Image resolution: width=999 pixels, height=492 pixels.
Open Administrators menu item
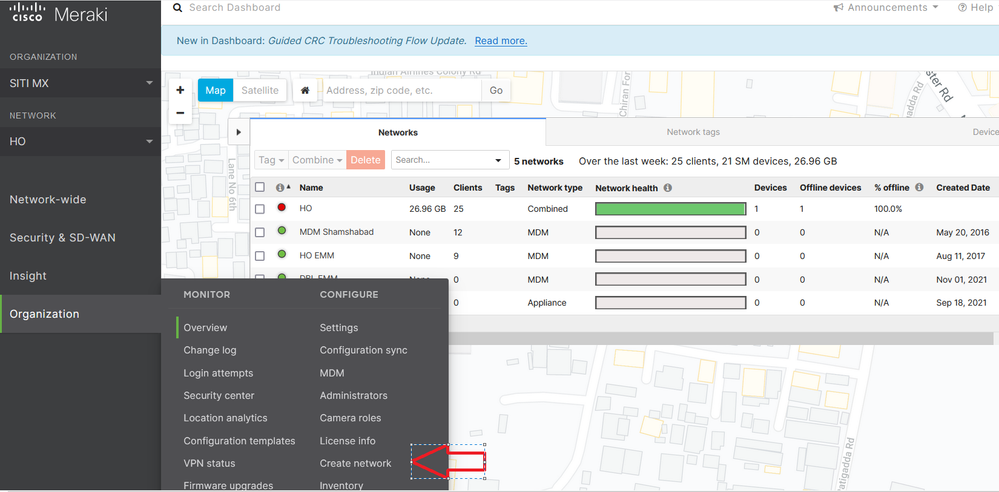point(354,395)
